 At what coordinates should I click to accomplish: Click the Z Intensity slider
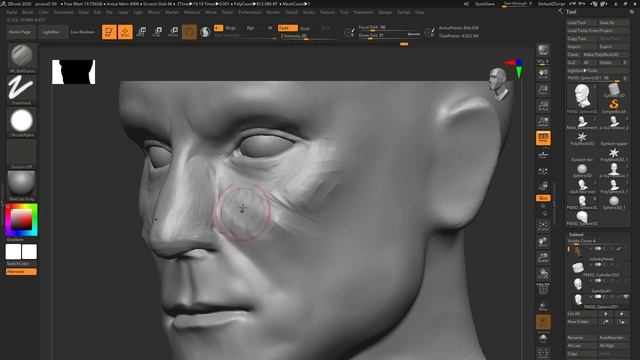[x=309, y=36]
